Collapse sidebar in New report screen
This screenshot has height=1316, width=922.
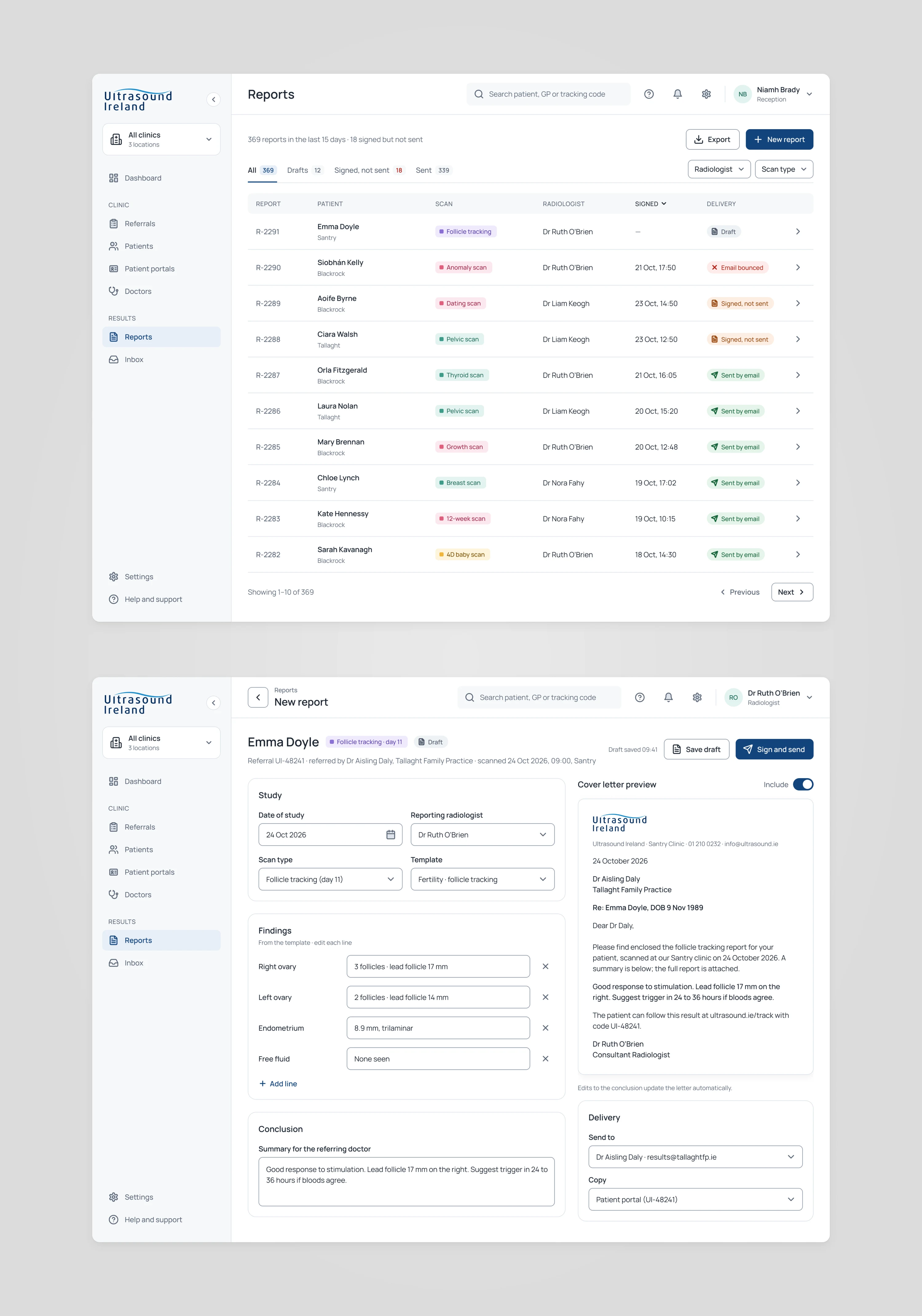tap(213, 703)
